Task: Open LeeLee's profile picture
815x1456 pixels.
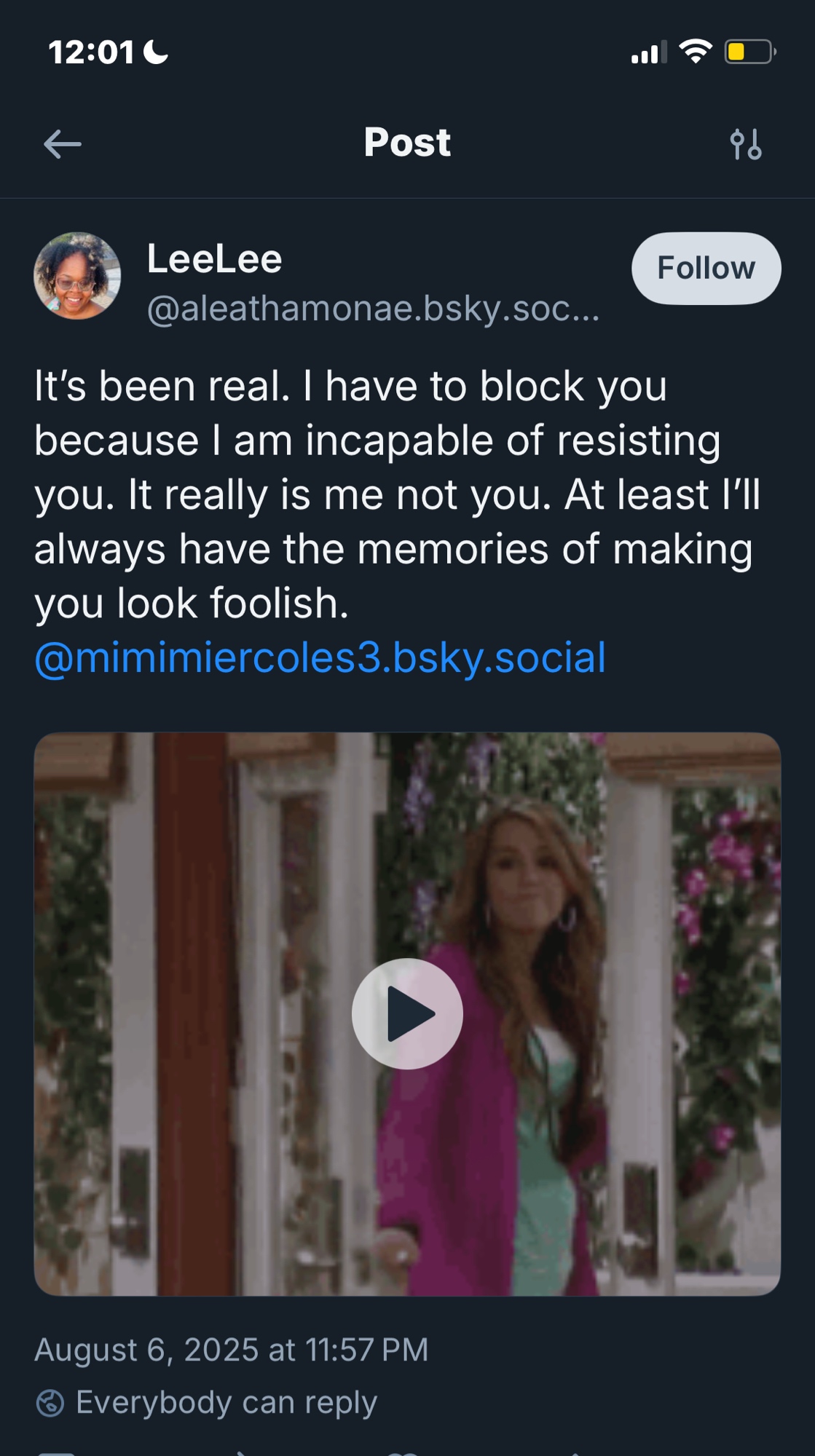Action: 77,276
